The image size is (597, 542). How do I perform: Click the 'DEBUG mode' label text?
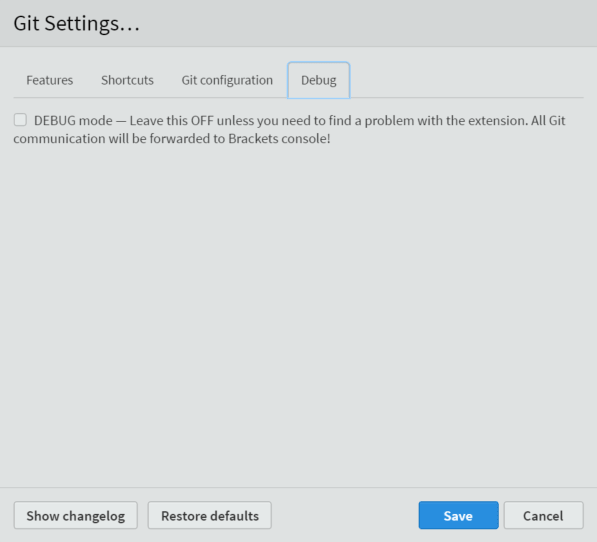(73, 121)
